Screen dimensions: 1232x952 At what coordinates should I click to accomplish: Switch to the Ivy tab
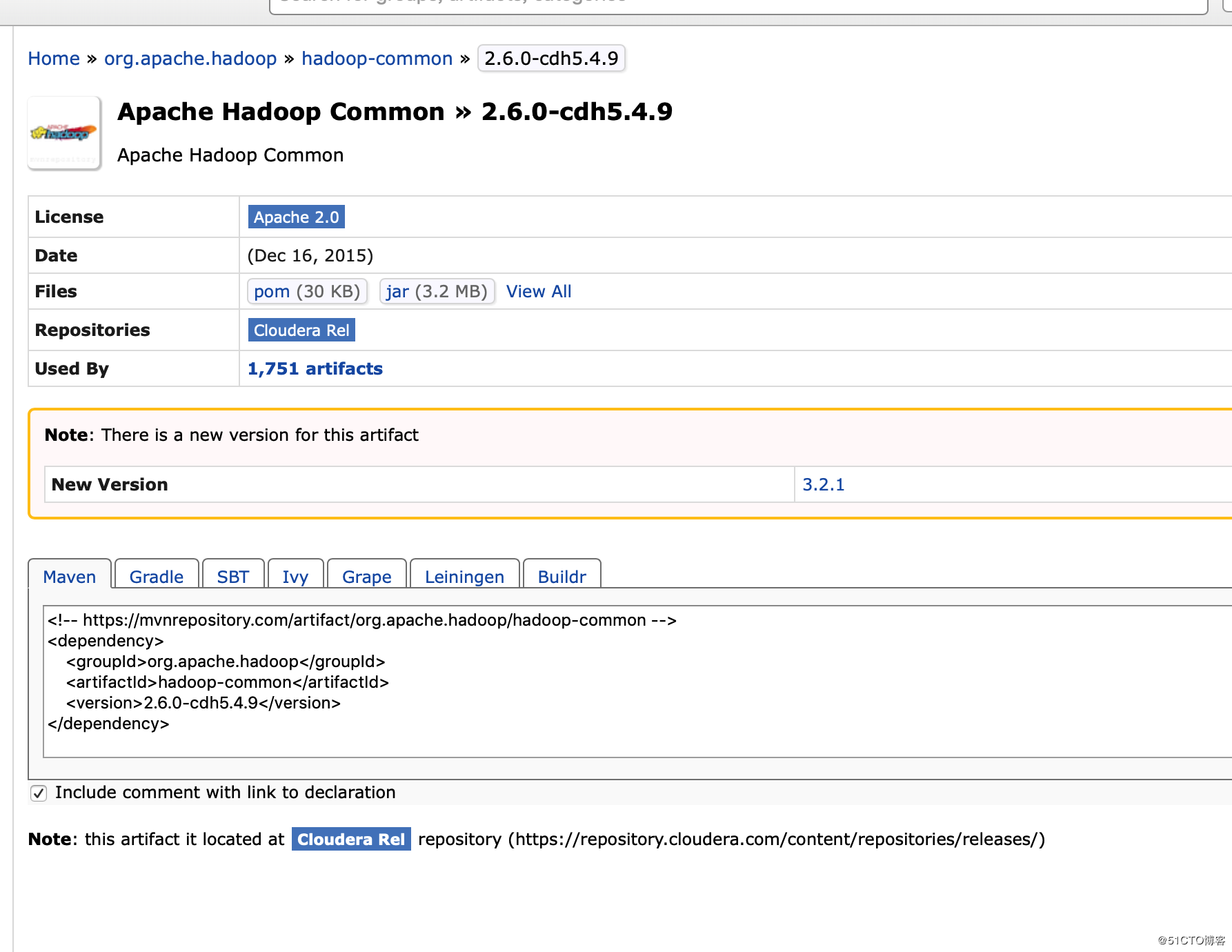point(295,576)
